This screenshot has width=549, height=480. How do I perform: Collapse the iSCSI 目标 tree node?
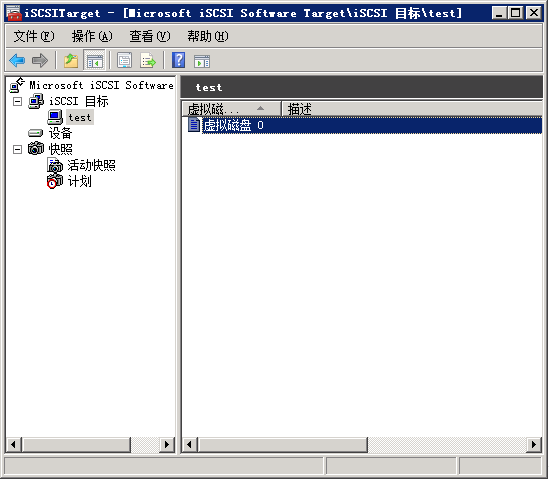[17, 102]
